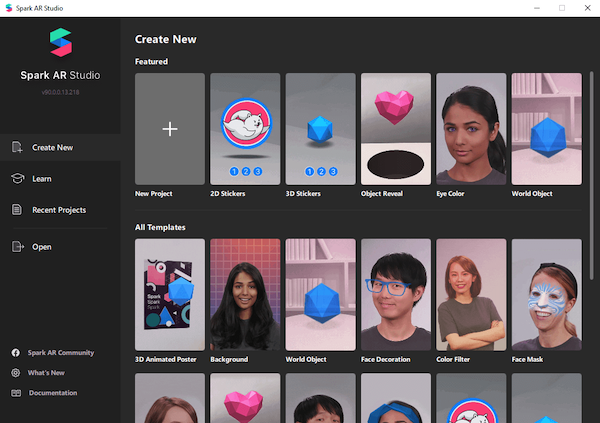The height and width of the screenshot is (423, 600).
Task: Choose the Face Mask template
Action: coord(546,294)
